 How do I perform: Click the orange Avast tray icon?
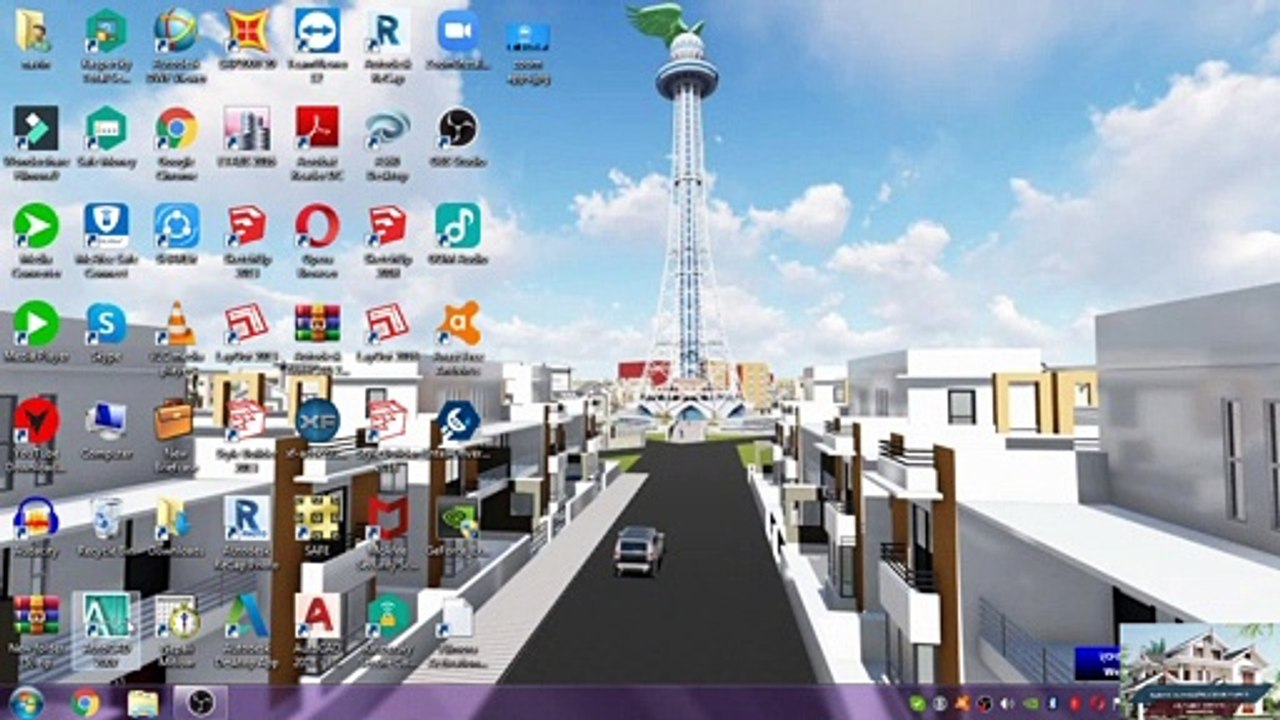[962, 703]
